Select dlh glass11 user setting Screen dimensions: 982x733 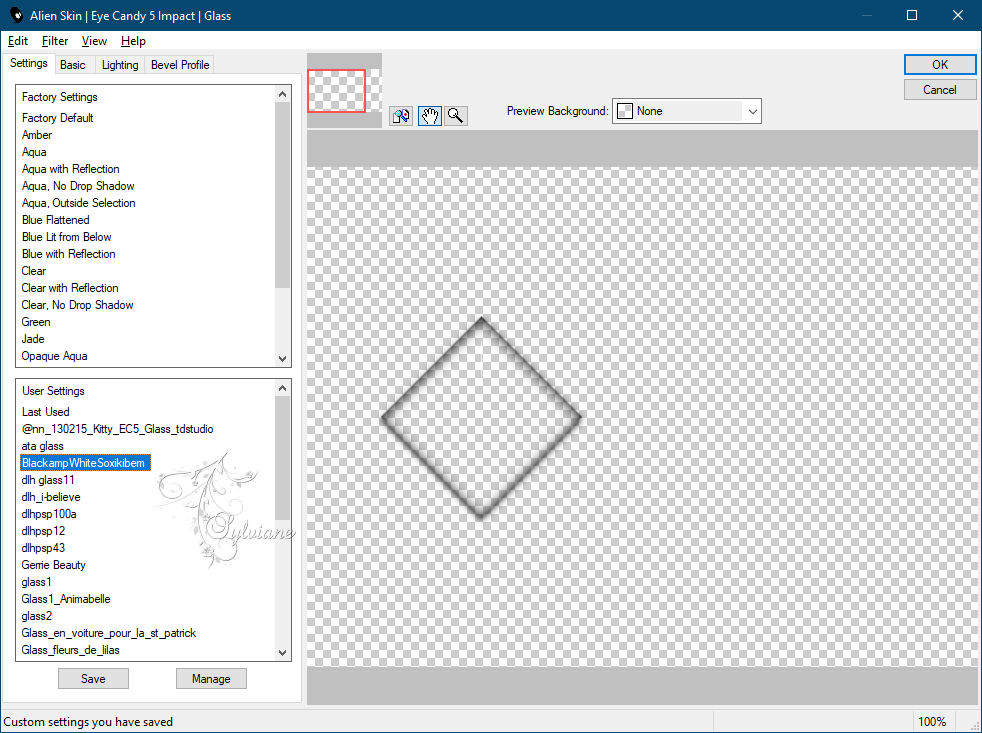pyautogui.click(x=48, y=479)
